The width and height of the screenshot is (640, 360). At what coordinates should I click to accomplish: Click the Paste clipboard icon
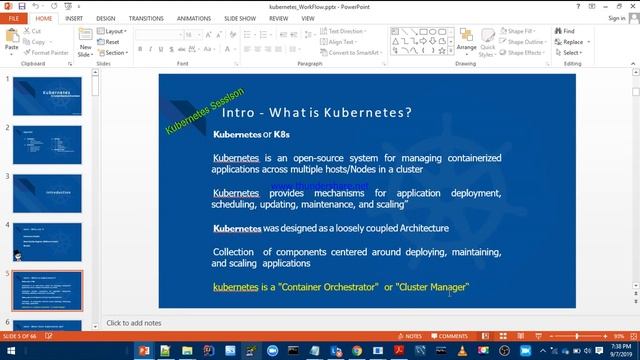12,36
